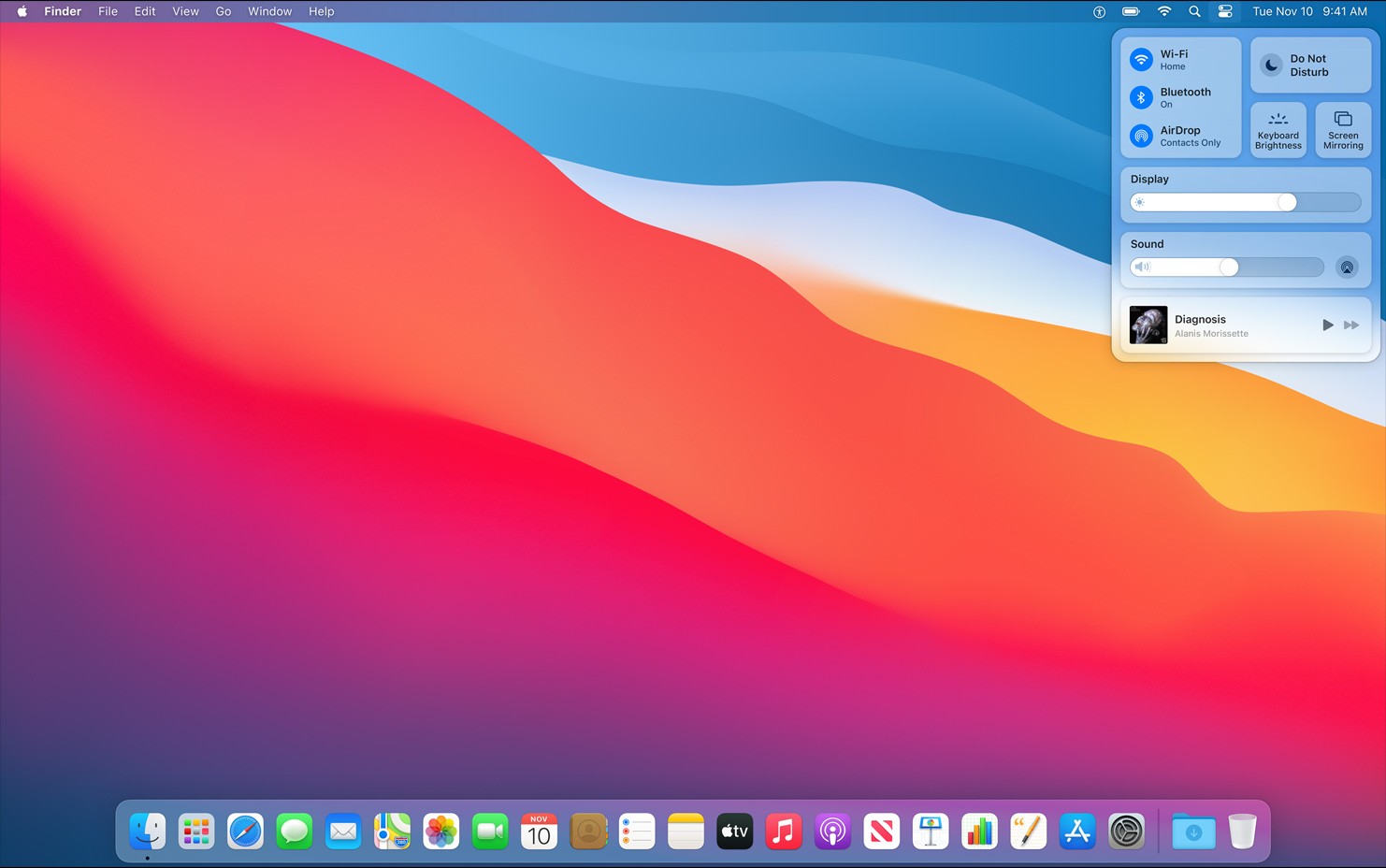The height and width of the screenshot is (868, 1386).
Task: Expand Screen Mirroring options
Action: 1343,130
